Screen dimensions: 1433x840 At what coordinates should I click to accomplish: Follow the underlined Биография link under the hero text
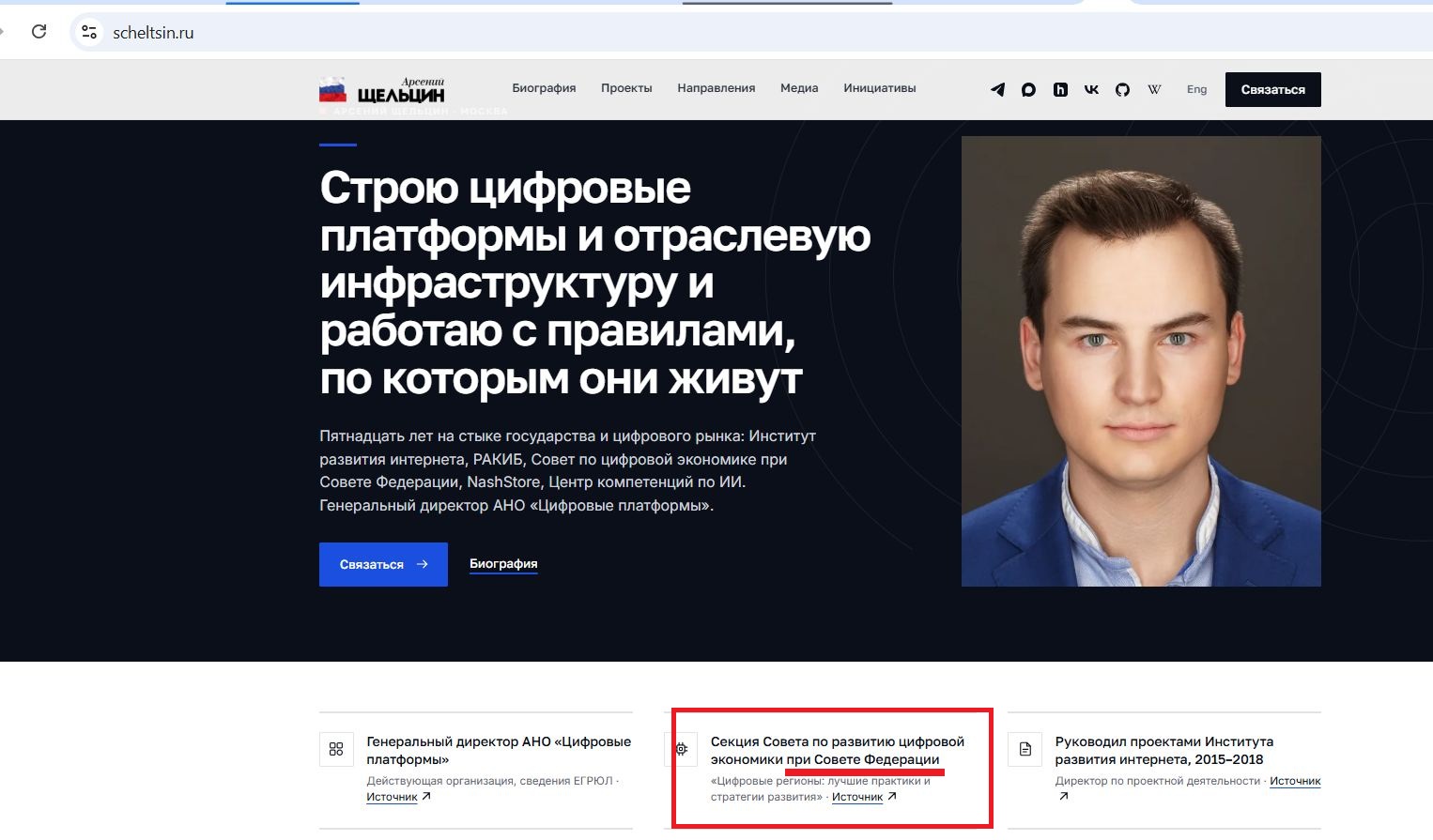[x=503, y=564]
